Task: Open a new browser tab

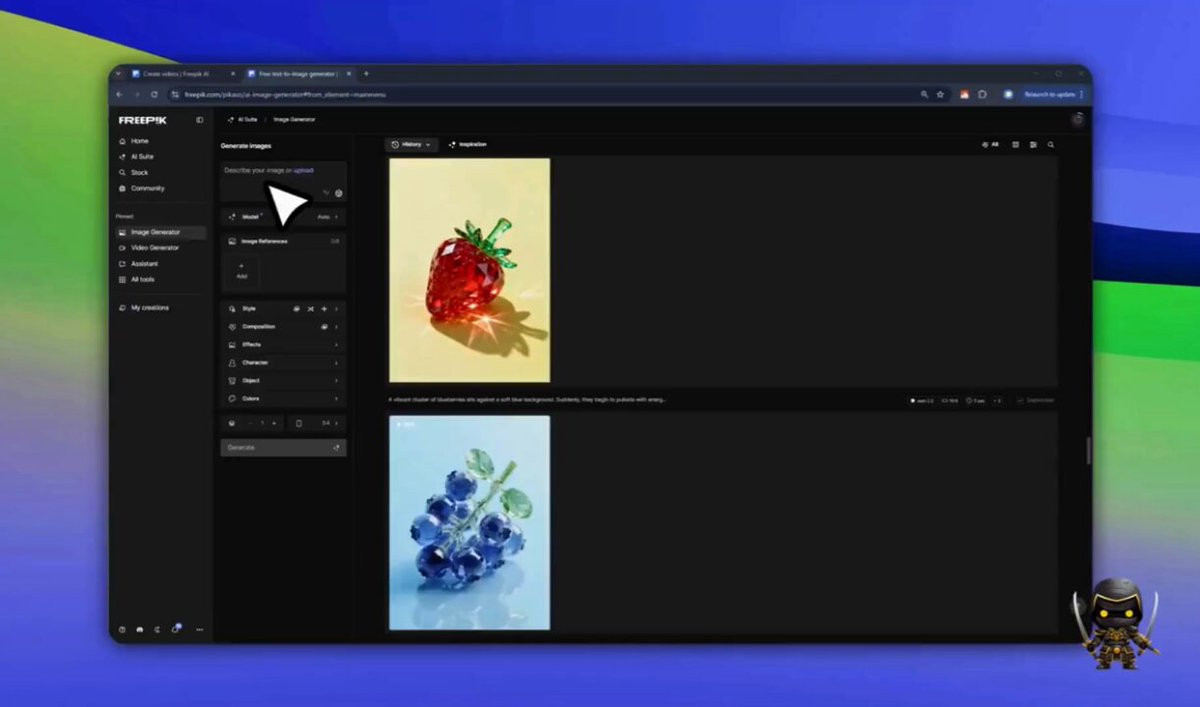Action: click(x=366, y=73)
